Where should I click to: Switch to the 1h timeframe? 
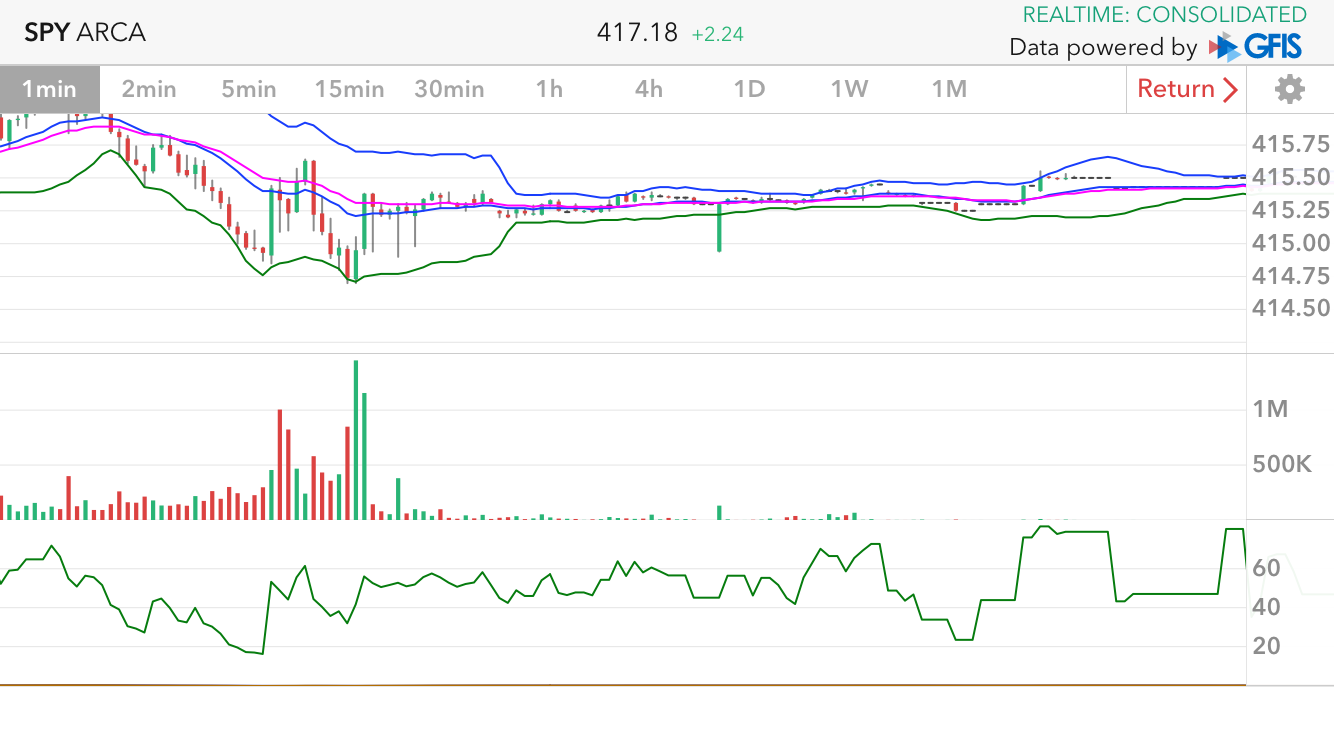coord(549,89)
